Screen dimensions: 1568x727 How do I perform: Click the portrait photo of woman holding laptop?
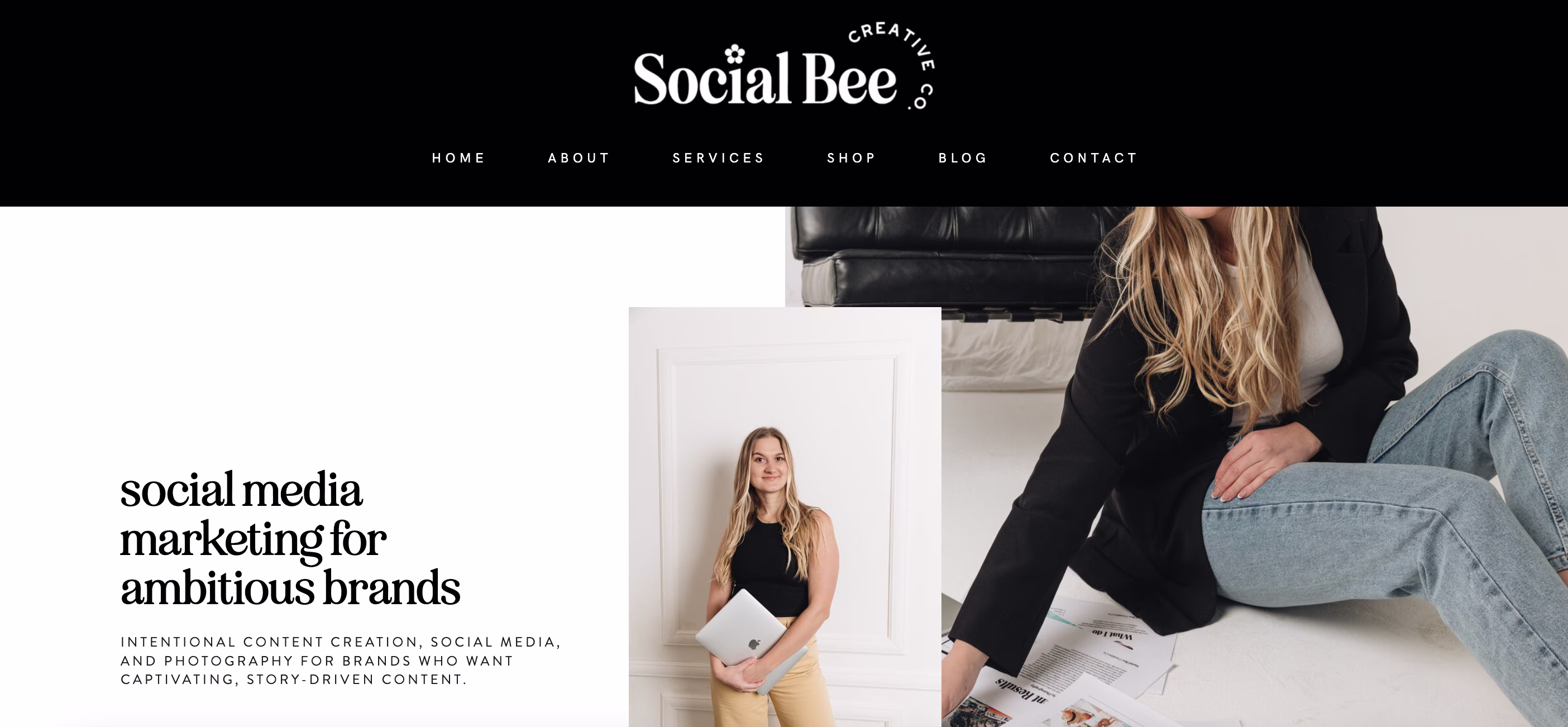[785, 517]
